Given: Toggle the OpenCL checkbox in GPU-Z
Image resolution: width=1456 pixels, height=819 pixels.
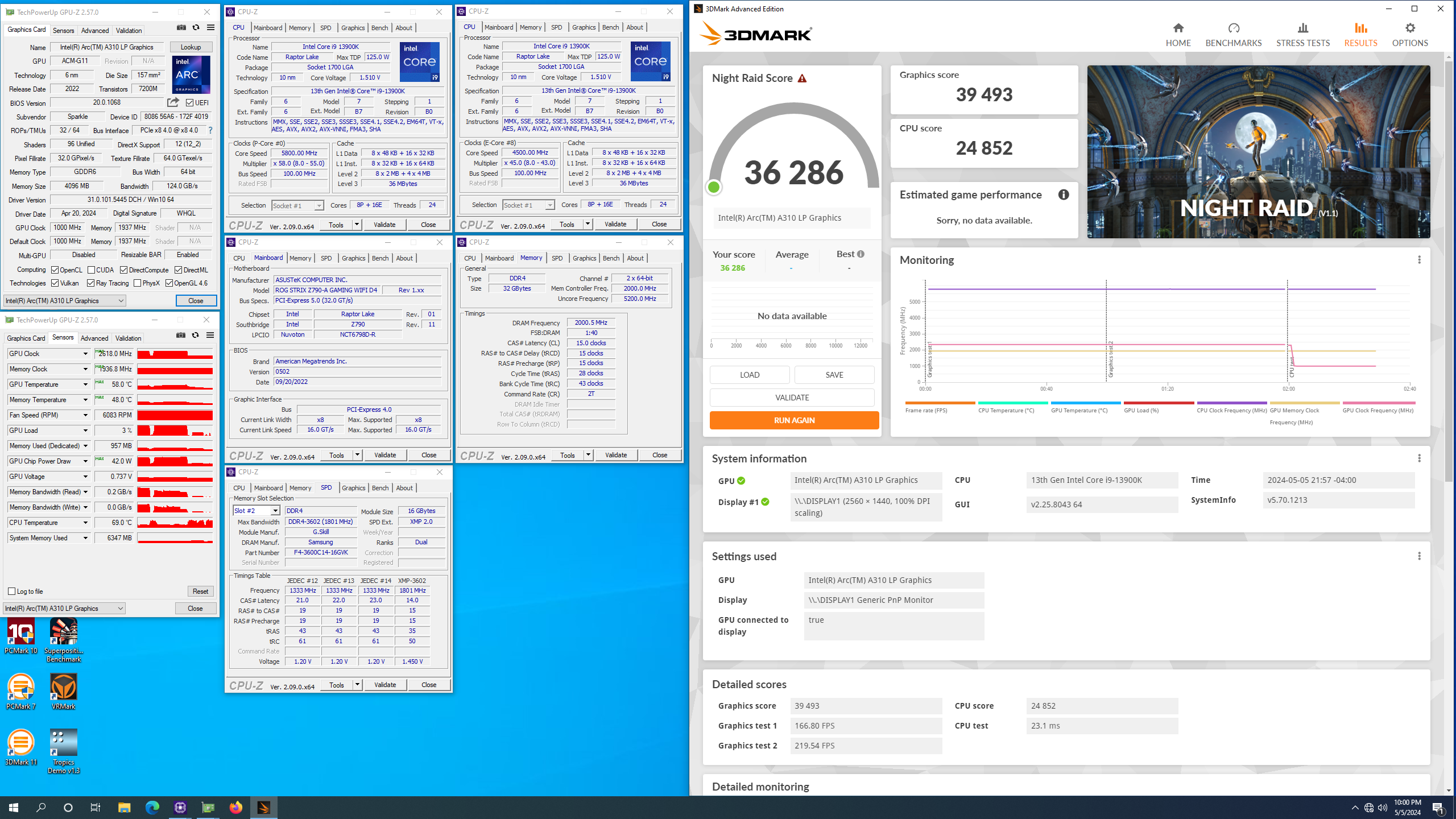Looking at the screenshot, I should (55, 270).
